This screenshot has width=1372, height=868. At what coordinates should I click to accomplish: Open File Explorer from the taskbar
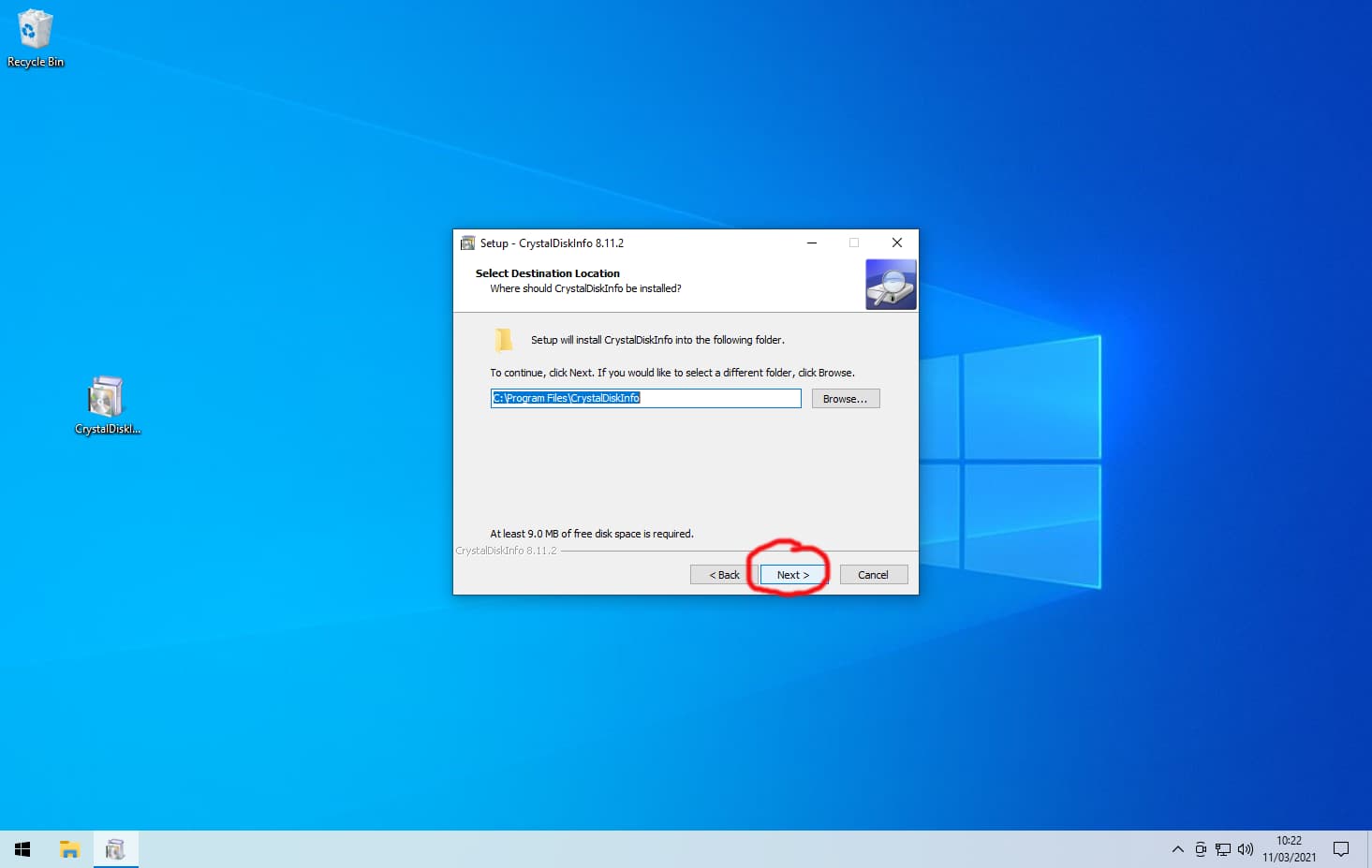[69, 849]
